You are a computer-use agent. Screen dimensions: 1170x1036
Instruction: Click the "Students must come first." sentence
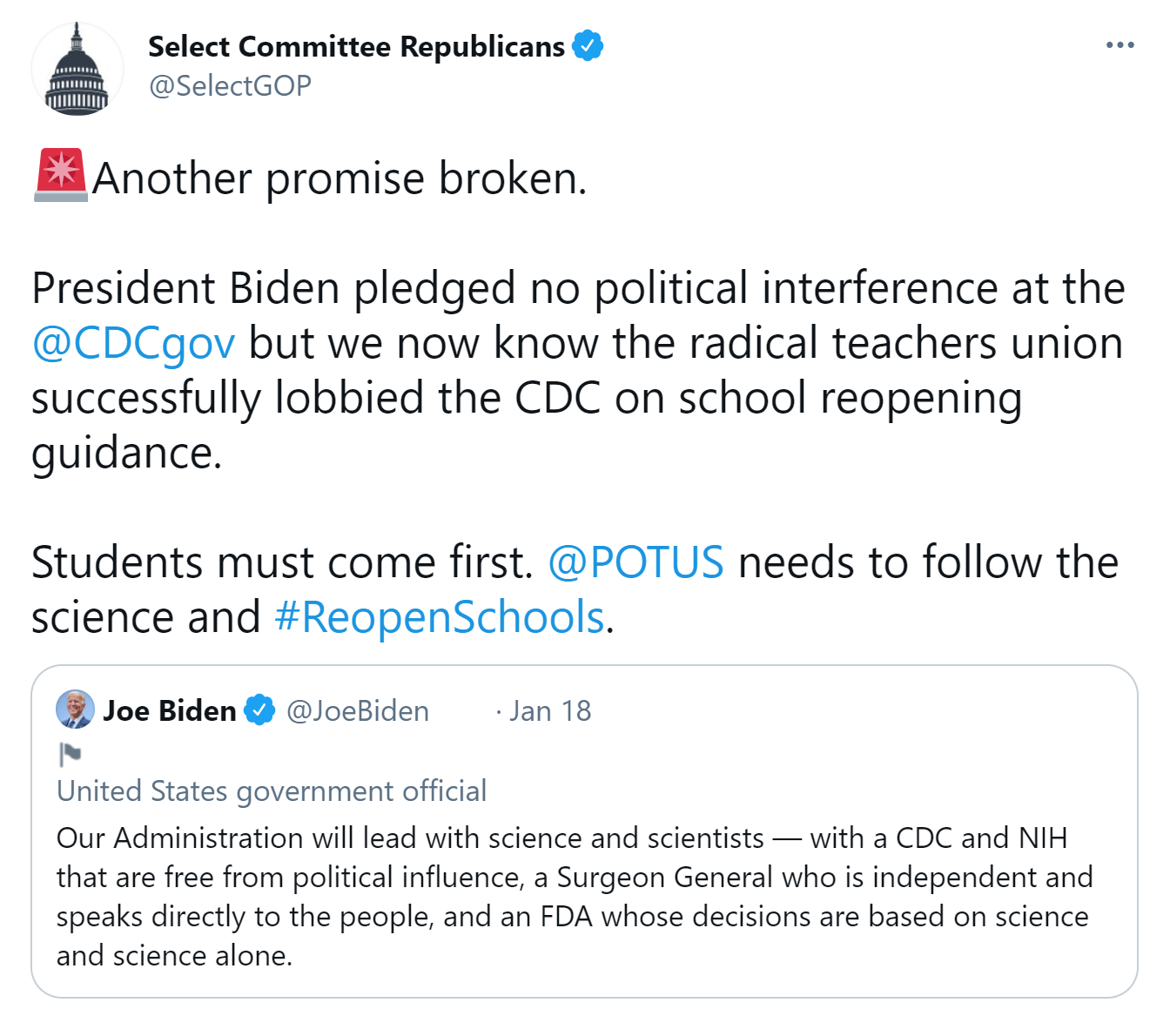pos(282,562)
